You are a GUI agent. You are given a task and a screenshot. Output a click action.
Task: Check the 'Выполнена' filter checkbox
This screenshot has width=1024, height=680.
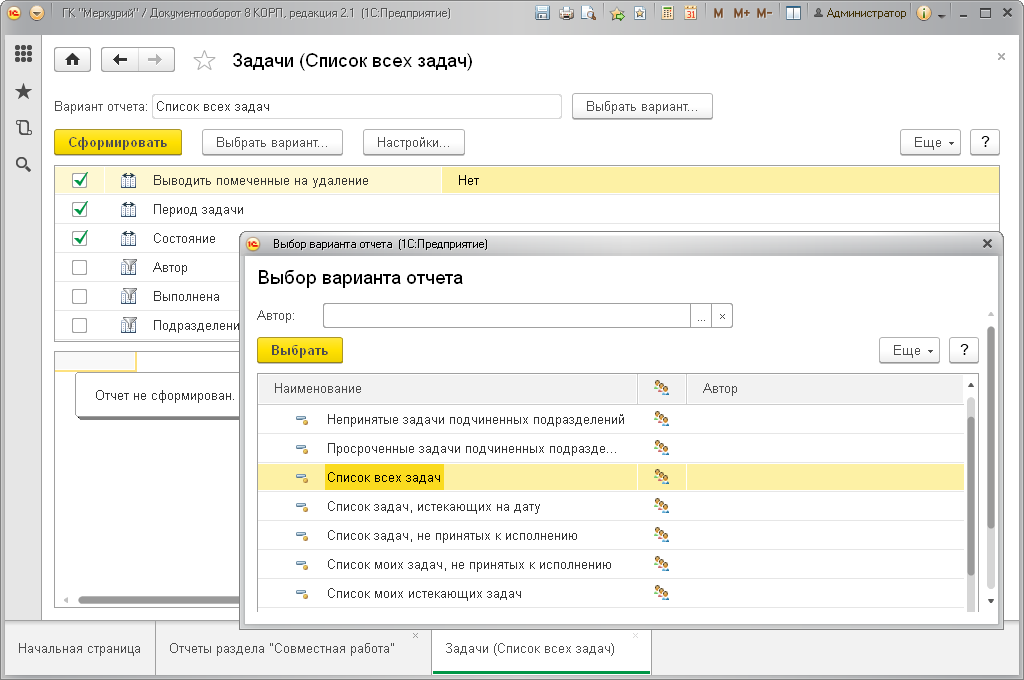[x=80, y=296]
